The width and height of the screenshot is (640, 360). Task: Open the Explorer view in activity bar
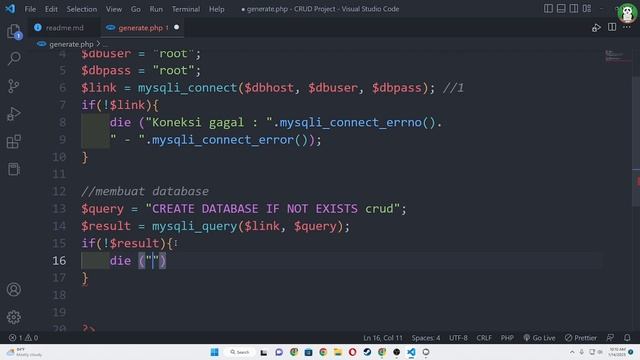14,31
